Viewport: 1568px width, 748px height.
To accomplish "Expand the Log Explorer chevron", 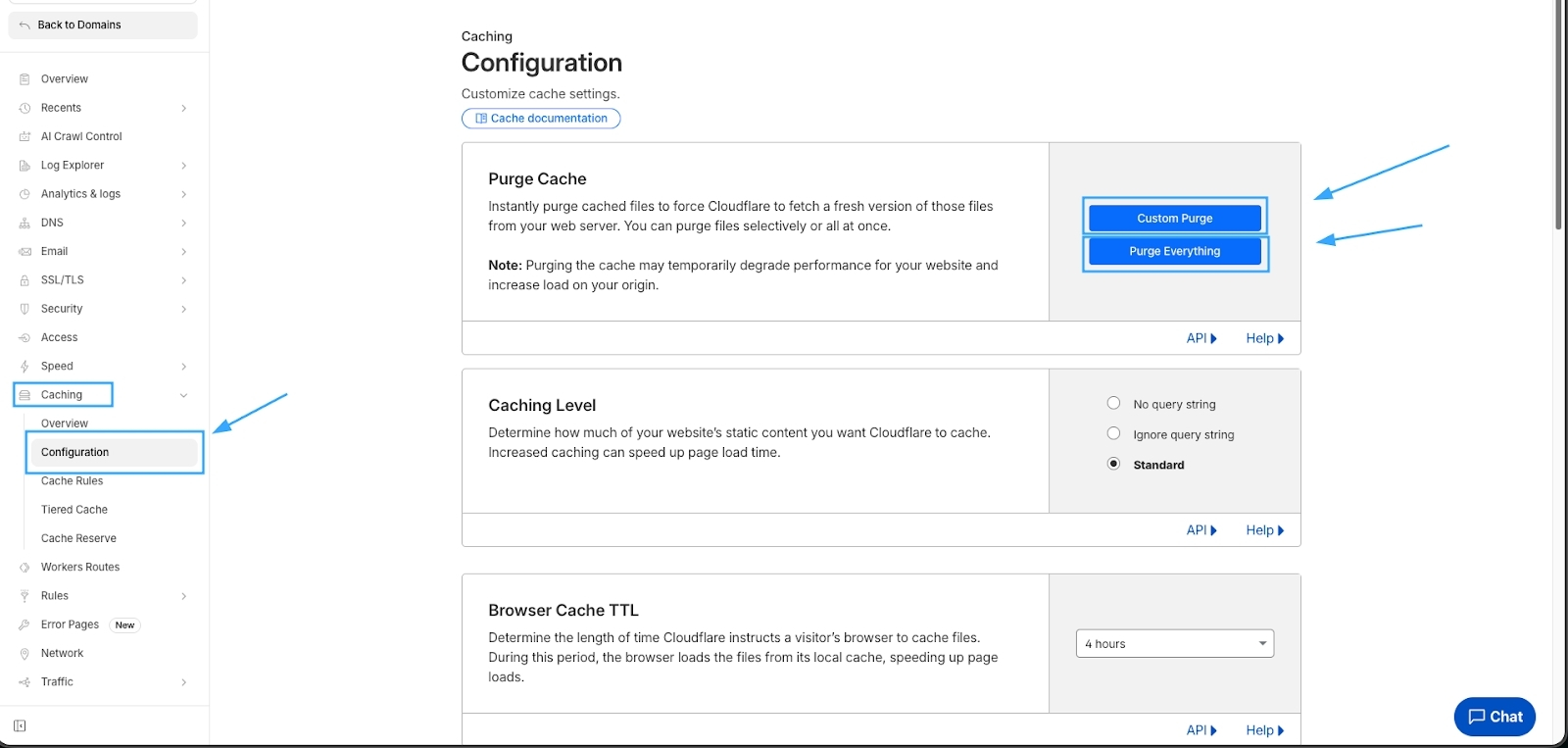I will point(183,166).
